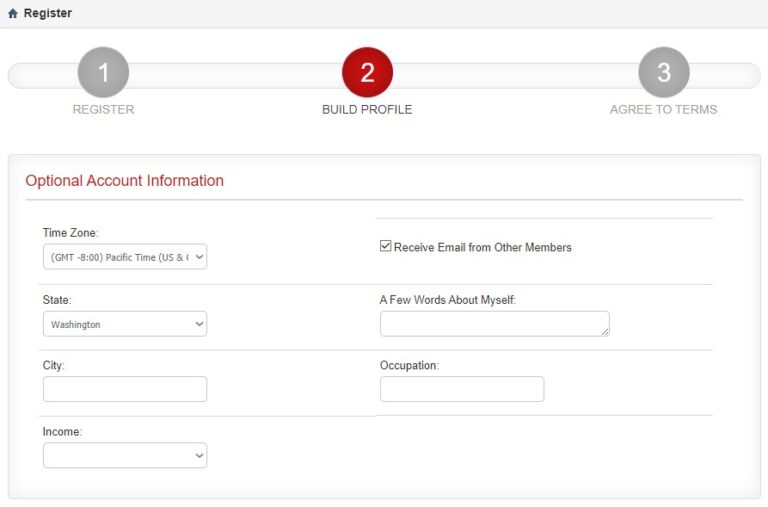Select the BUILD PROFILE step label
This screenshot has height=507, width=768.
(367, 110)
